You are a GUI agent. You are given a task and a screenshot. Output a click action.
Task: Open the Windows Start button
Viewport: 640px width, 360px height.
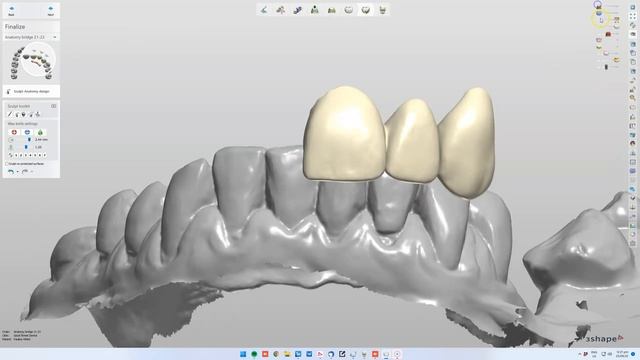tap(243, 354)
